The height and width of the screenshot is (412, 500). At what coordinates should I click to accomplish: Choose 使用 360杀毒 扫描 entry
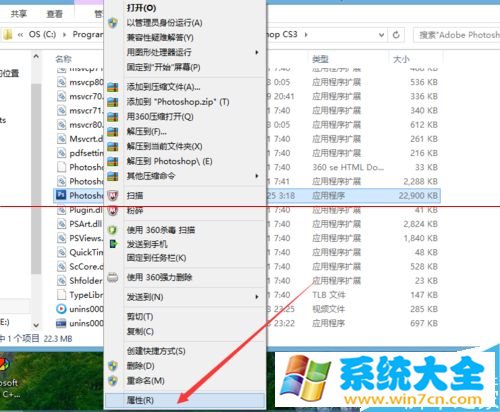[x=161, y=230]
